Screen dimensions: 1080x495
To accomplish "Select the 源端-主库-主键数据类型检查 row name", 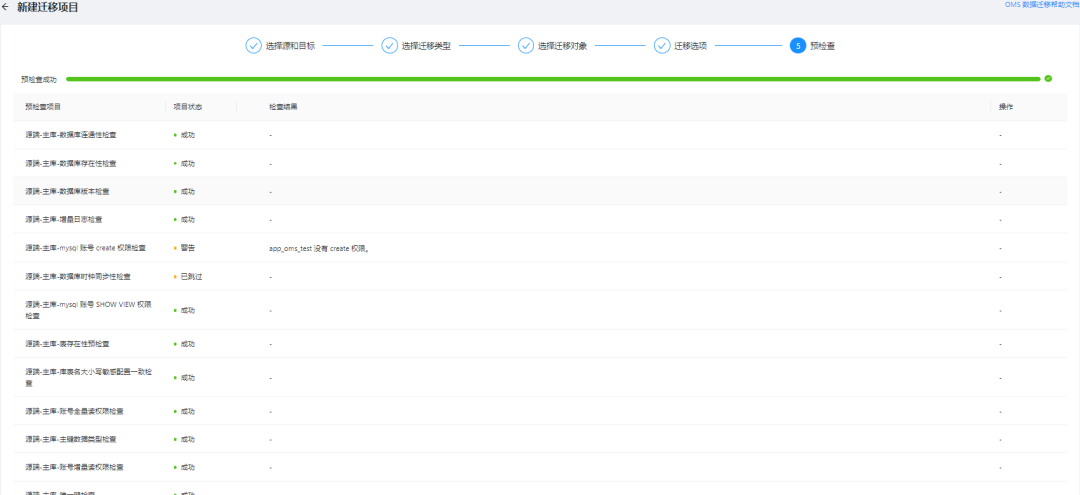I will pos(70,439).
